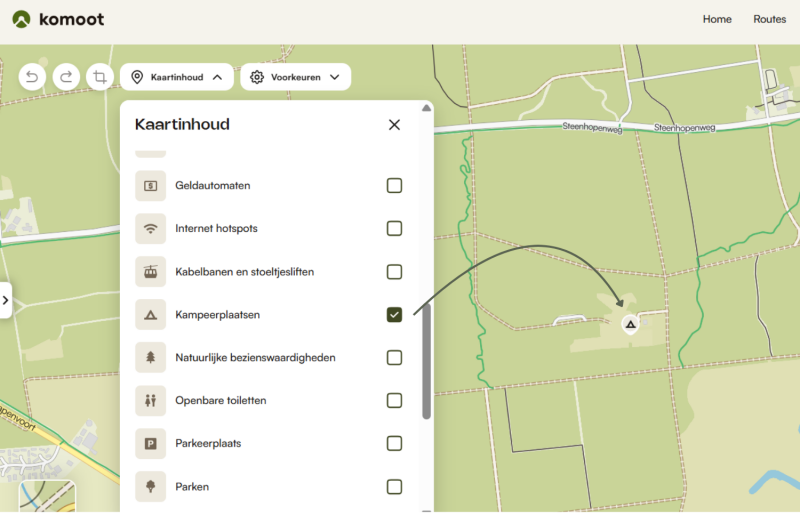The image size is (800, 515).
Task: Click the Internet hotspots wifi icon
Action: [x=151, y=229]
